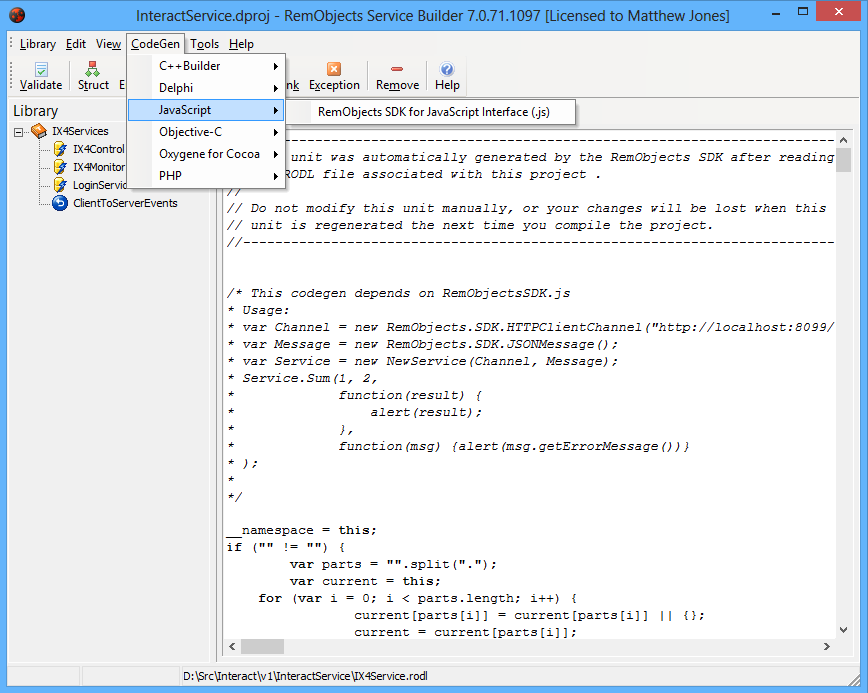Expand the PHP submenu arrow

point(275,177)
